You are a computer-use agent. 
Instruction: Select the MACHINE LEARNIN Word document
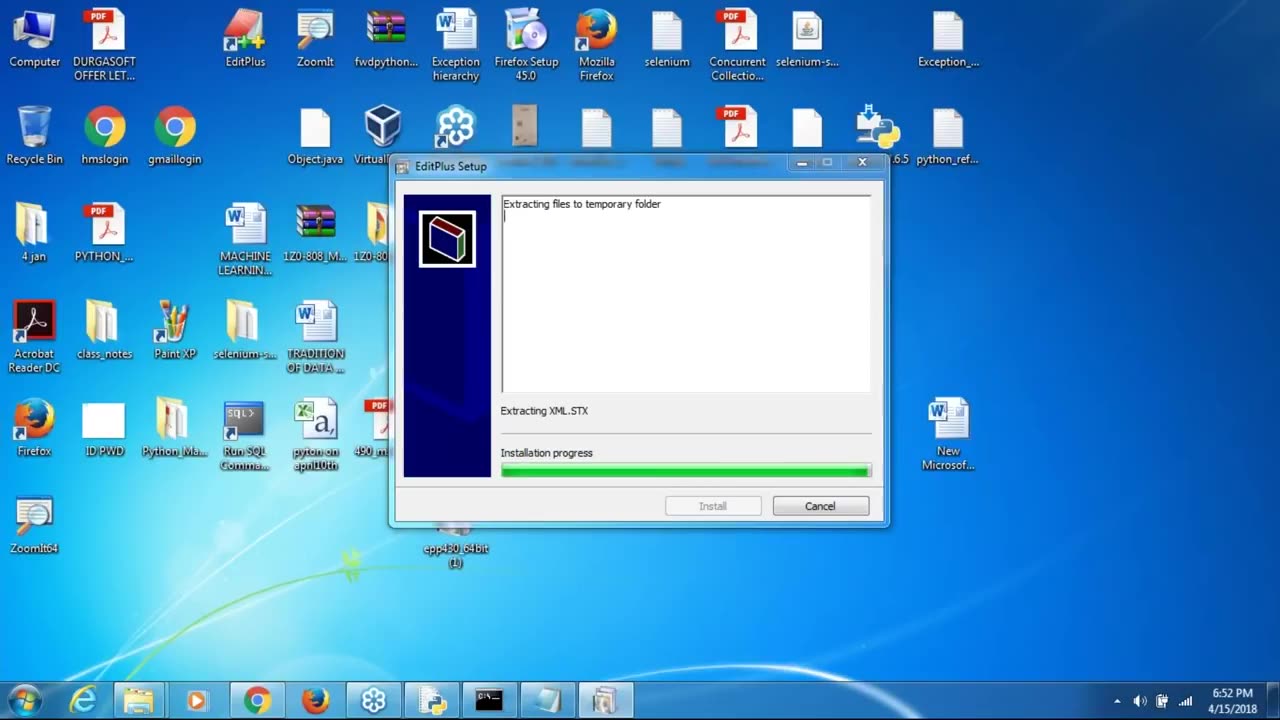245,240
